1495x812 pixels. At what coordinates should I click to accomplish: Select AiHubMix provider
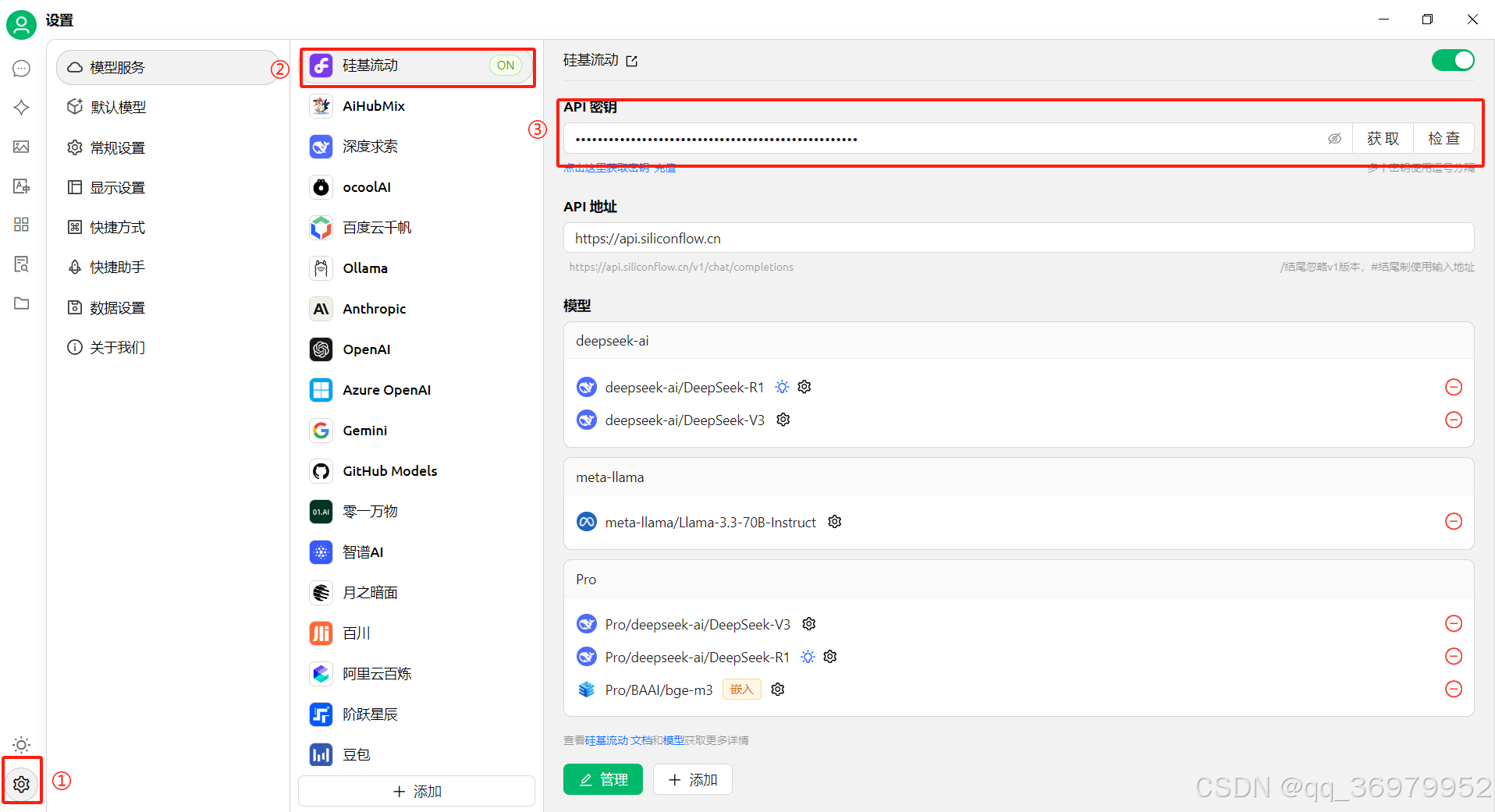click(x=417, y=106)
